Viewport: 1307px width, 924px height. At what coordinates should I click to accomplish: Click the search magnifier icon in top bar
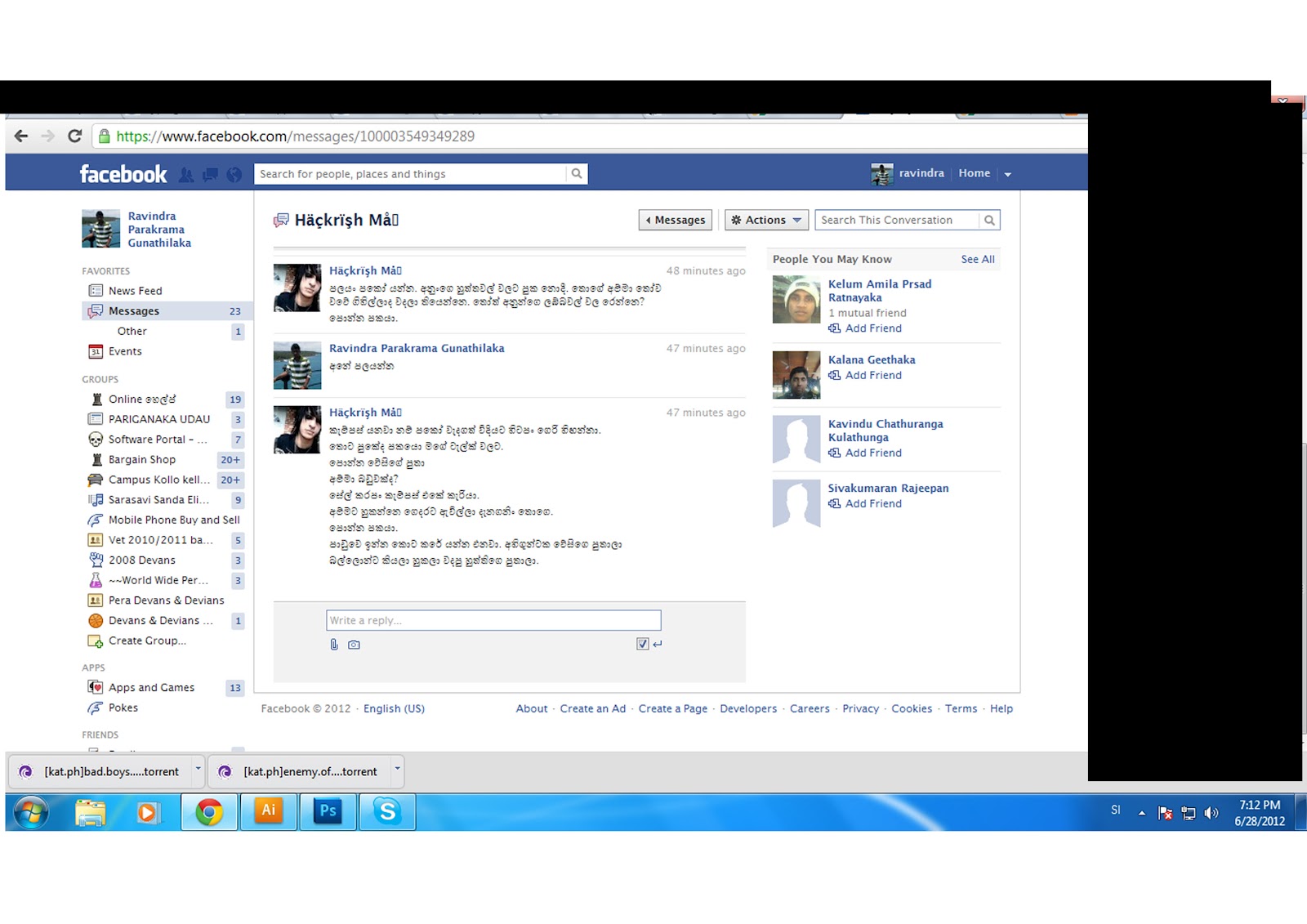coord(577,174)
